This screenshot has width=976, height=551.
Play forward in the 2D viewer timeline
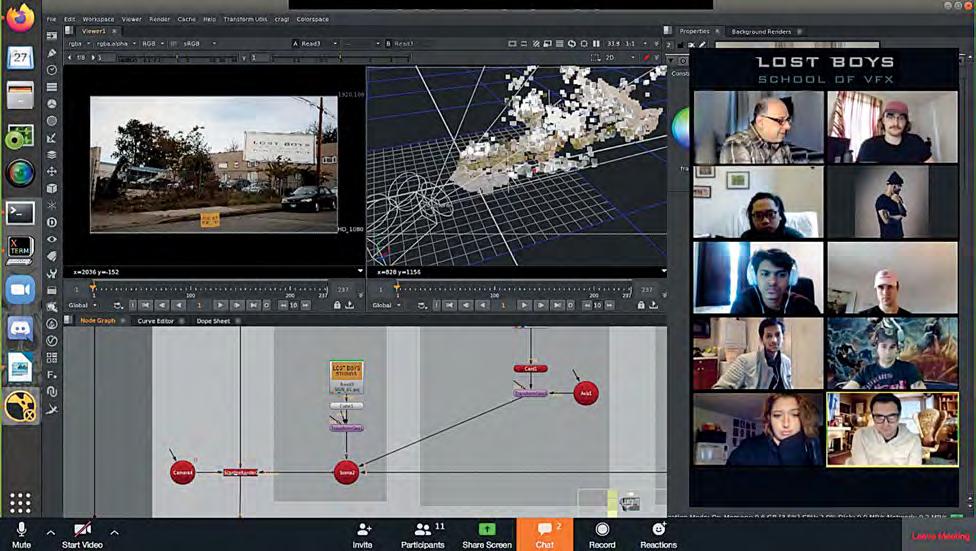click(x=220, y=305)
